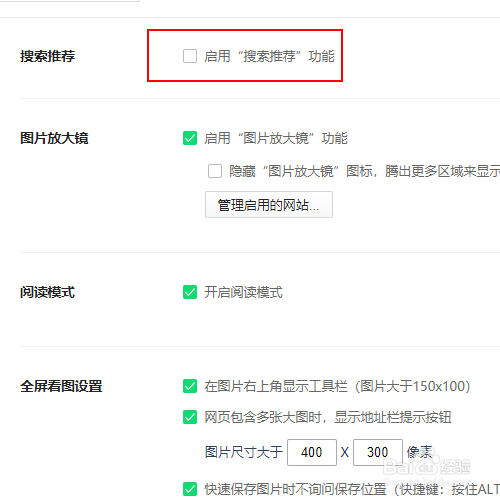Screen dimensions: 500x500
Task: Disable 开启阅读模式 checkbox
Action: point(190,292)
